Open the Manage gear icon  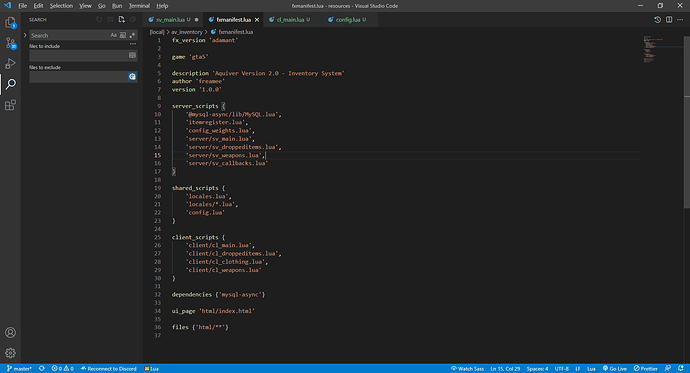(10, 353)
